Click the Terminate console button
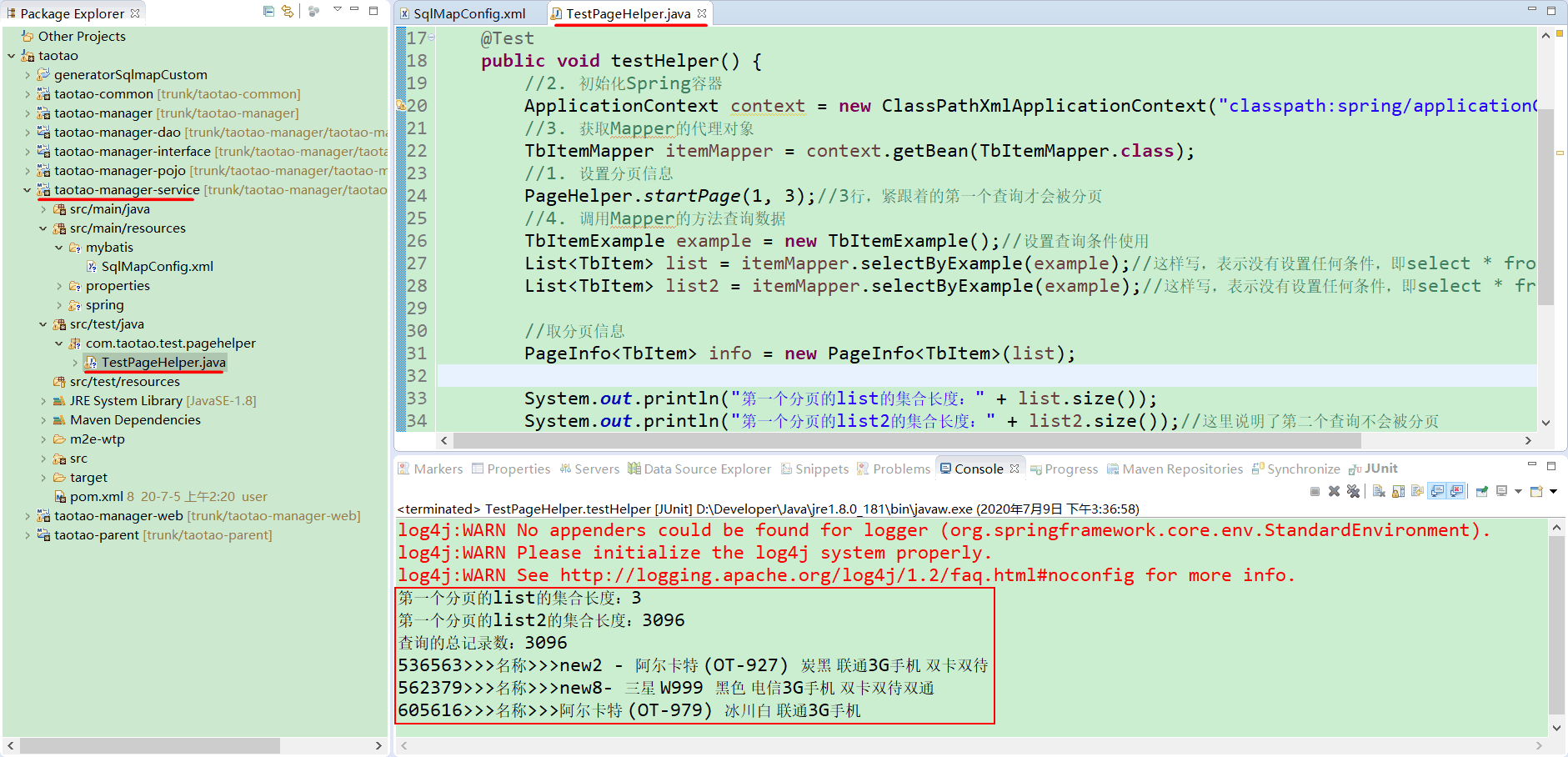Image resolution: width=1568 pixels, height=757 pixels. tap(1315, 491)
